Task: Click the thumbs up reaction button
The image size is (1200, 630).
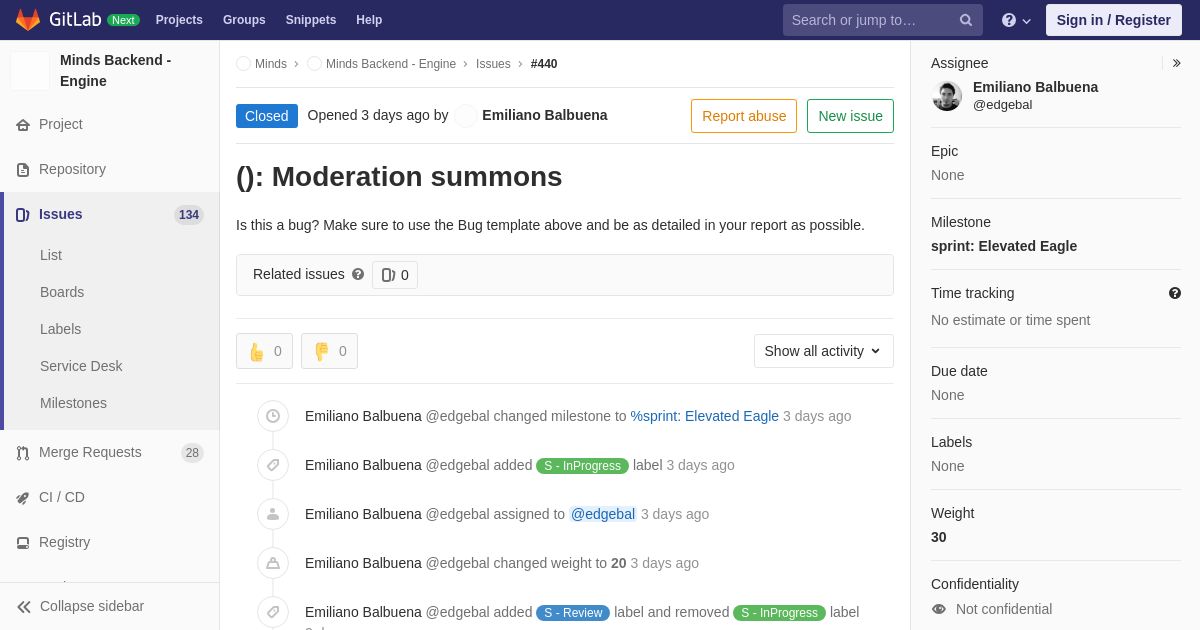Action: (264, 351)
